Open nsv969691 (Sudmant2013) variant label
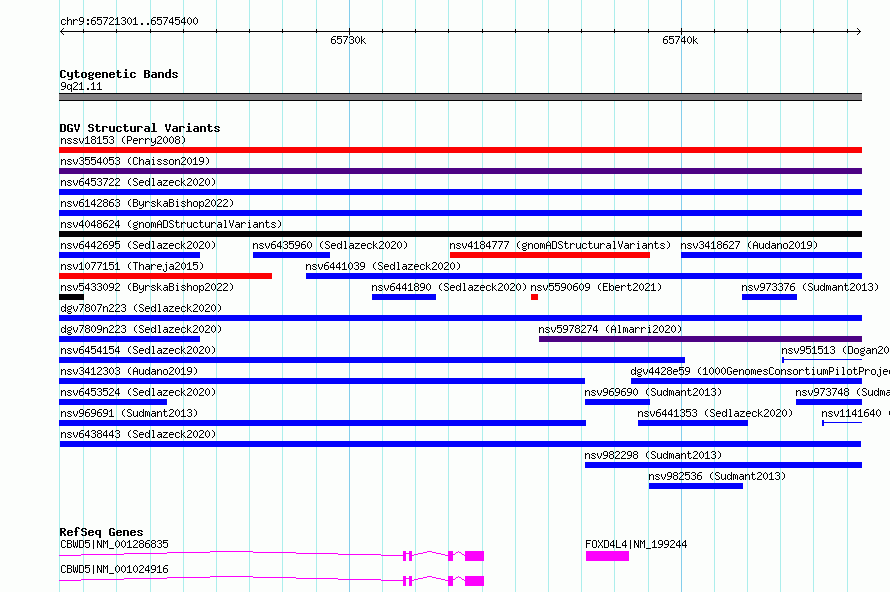This screenshot has height=592, width=890. (129, 413)
